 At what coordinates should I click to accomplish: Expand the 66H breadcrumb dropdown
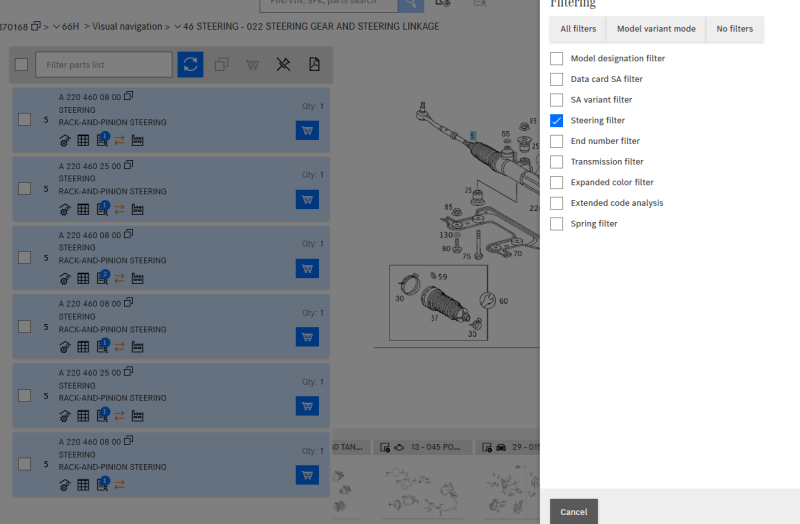pos(57,26)
